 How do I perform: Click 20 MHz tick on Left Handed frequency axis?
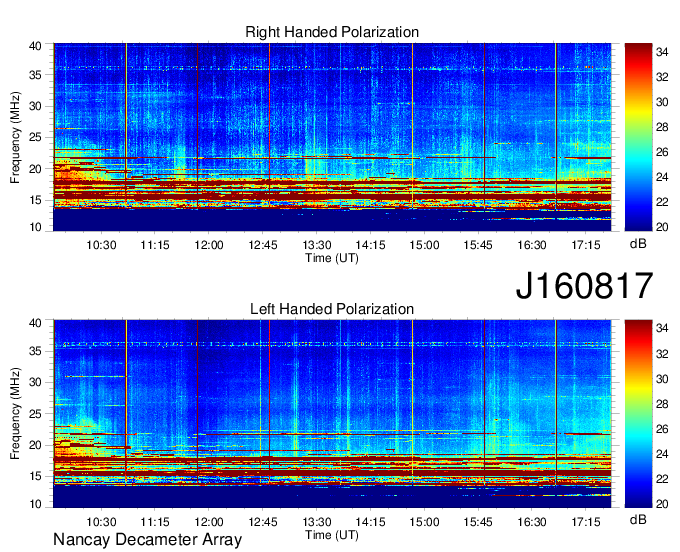tap(35, 446)
